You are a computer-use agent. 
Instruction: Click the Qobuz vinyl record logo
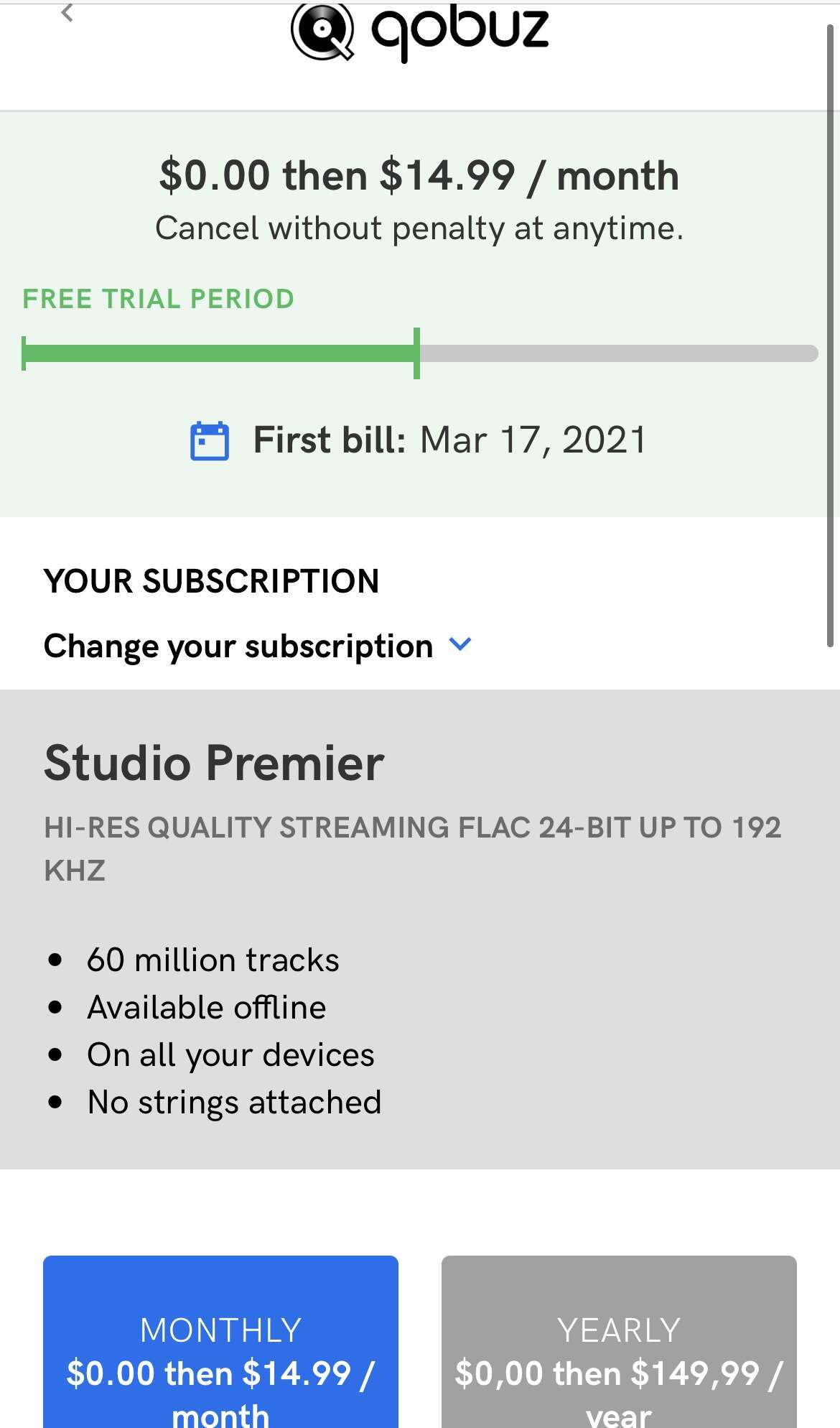coord(322,31)
